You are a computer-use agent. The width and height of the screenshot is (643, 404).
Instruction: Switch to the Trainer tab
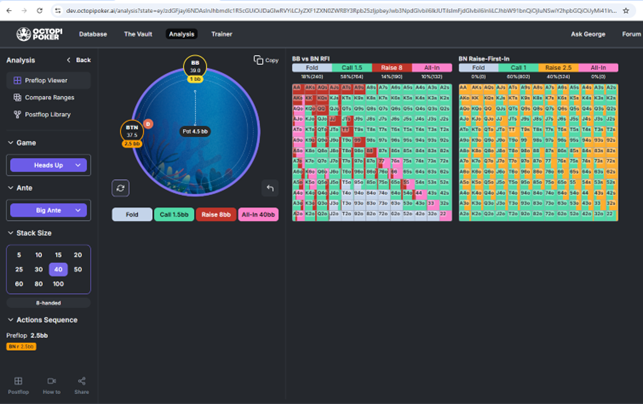[221, 34]
